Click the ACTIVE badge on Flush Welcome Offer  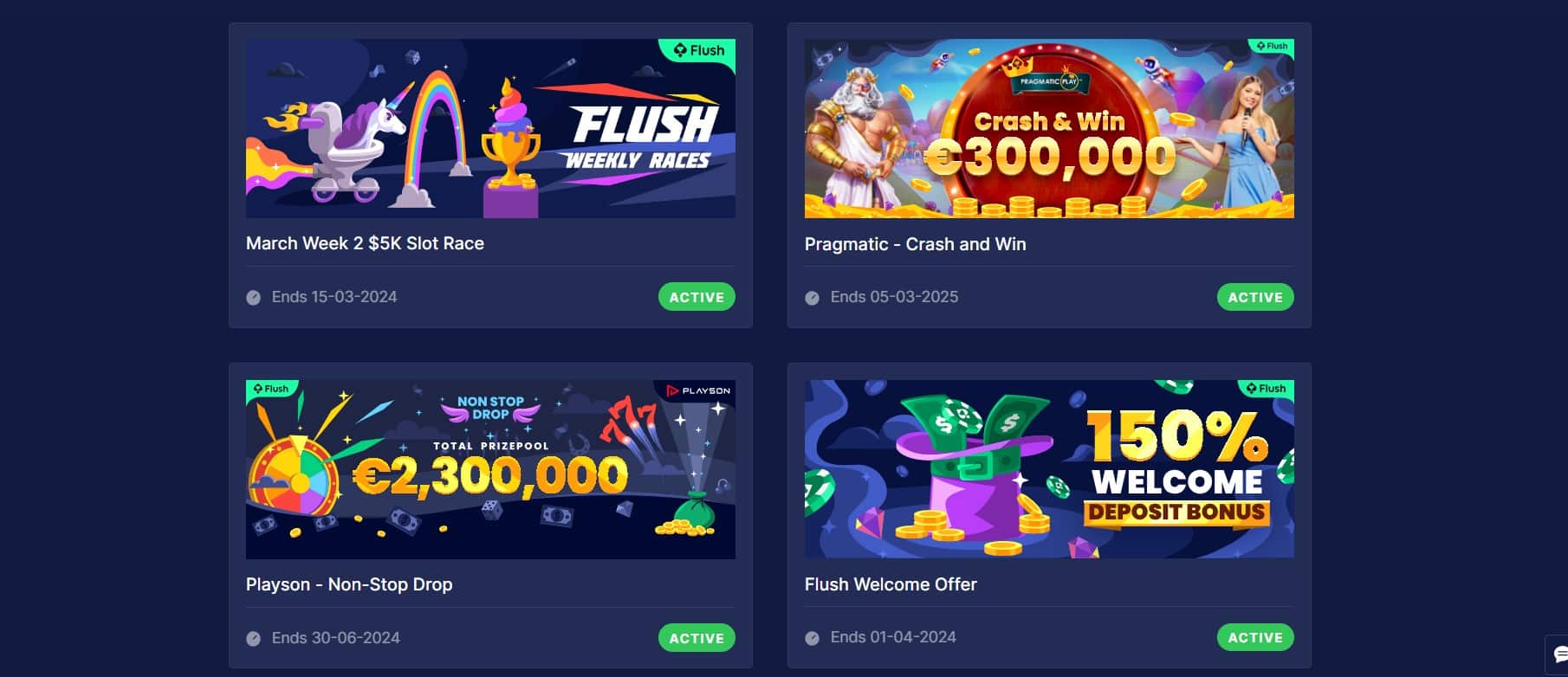(x=1255, y=637)
